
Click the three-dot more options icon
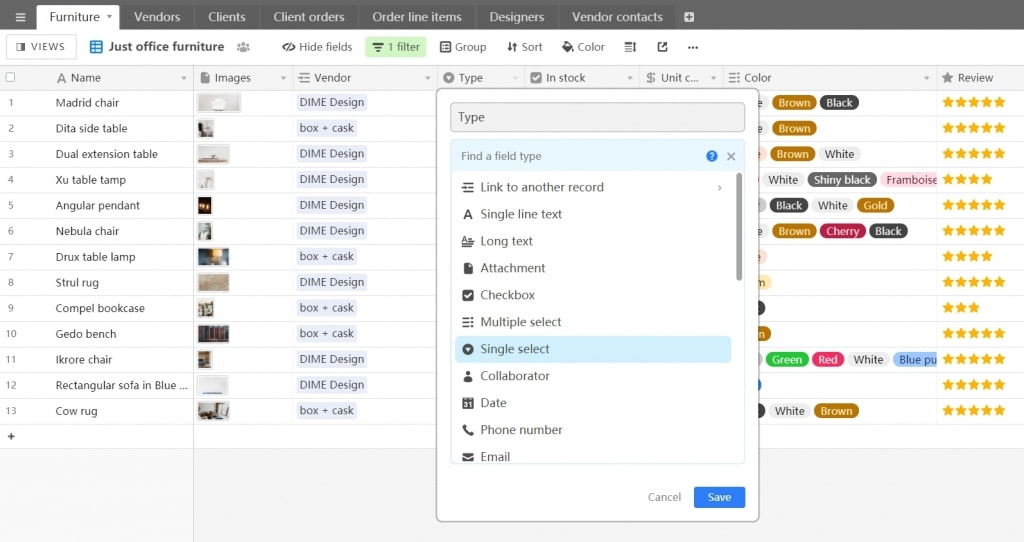(x=693, y=47)
